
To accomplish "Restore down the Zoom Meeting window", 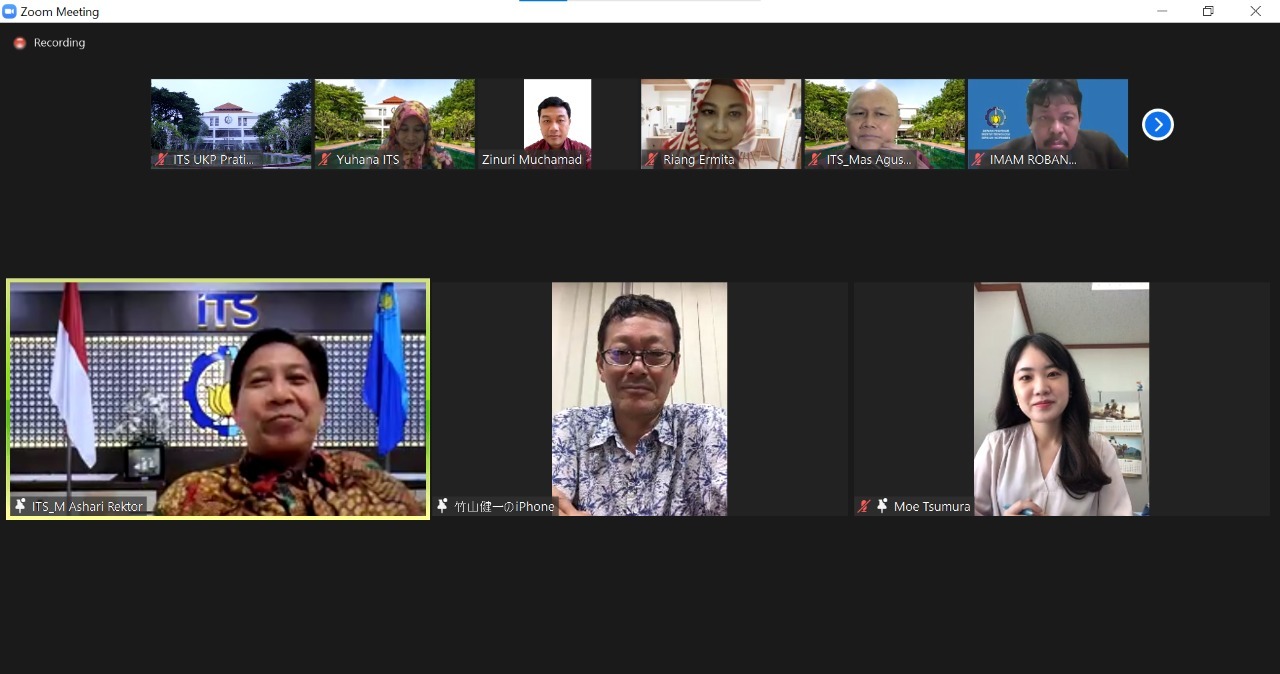I will coord(1208,12).
